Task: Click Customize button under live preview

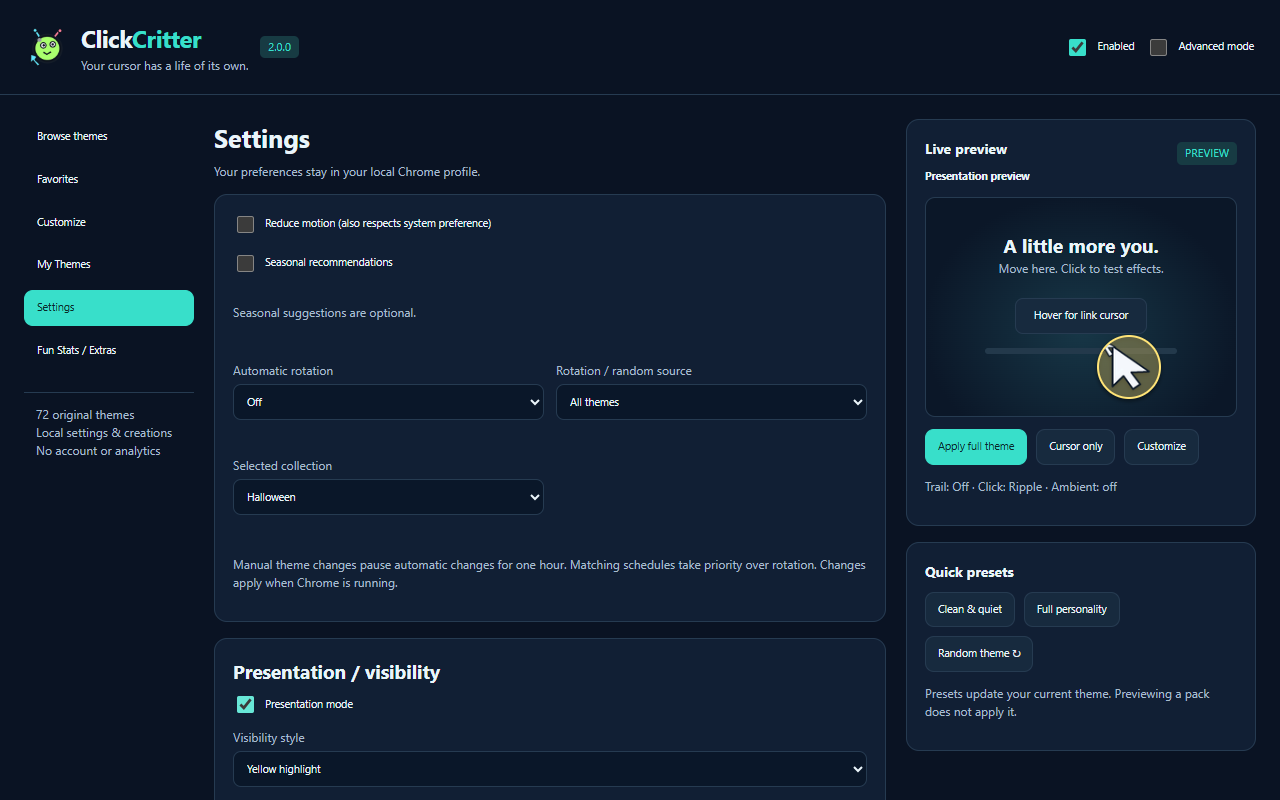Action: (1161, 447)
